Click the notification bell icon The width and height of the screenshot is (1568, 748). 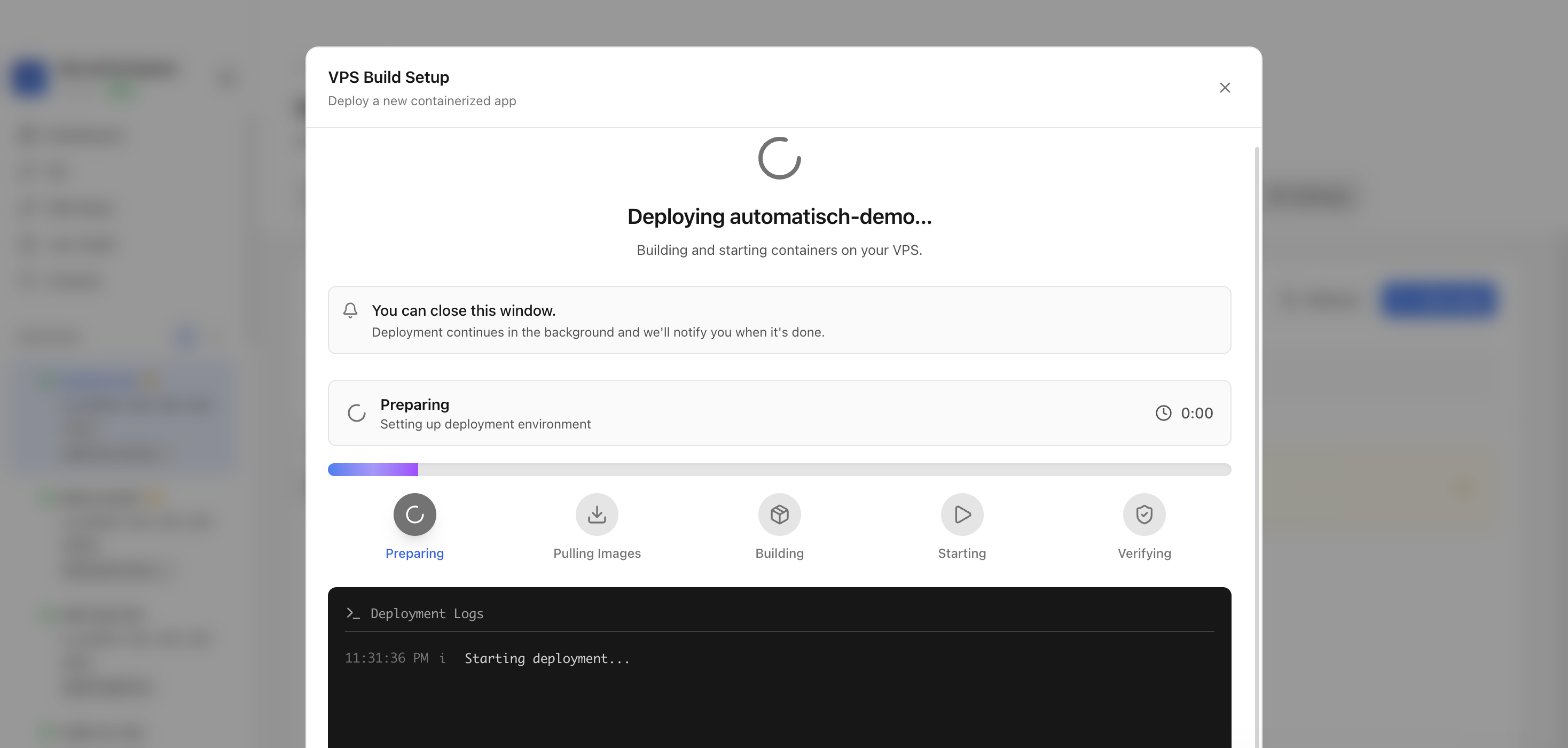click(x=350, y=310)
